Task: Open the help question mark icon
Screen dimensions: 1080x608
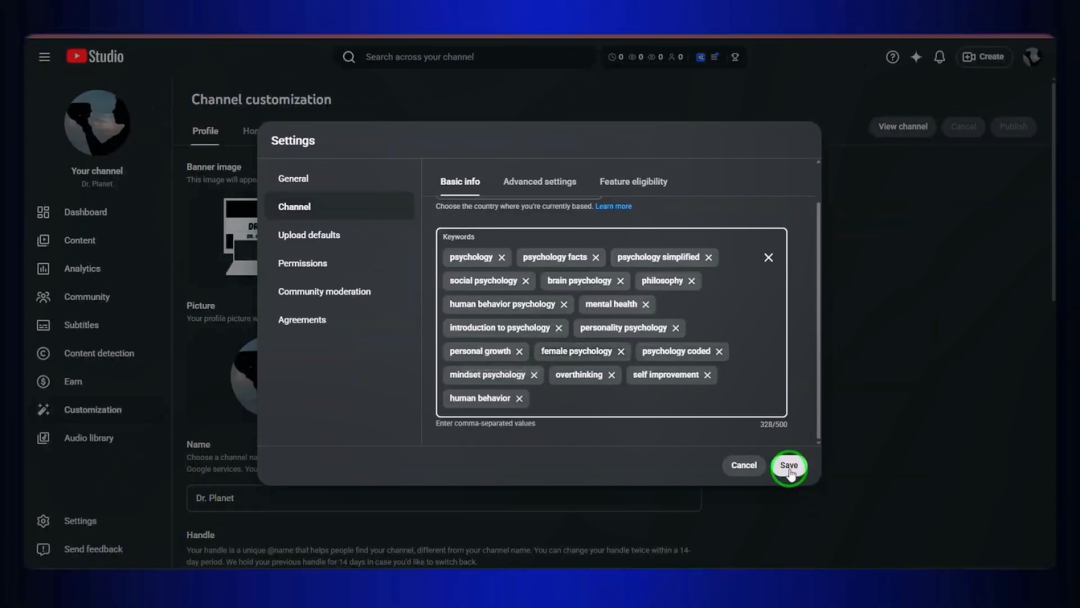Action: [x=892, y=57]
